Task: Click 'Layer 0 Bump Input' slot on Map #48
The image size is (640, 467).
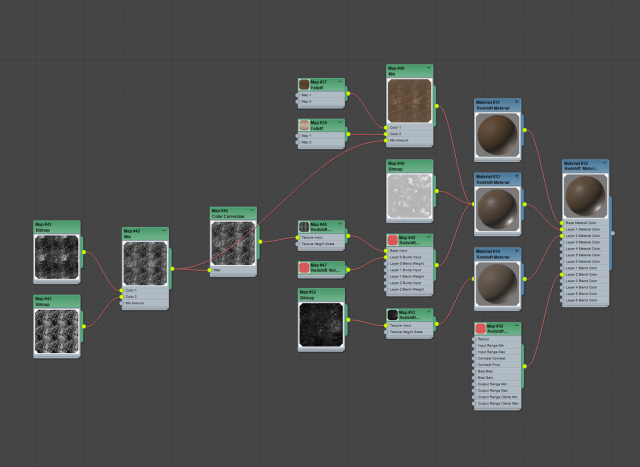Action: pyautogui.click(x=409, y=257)
